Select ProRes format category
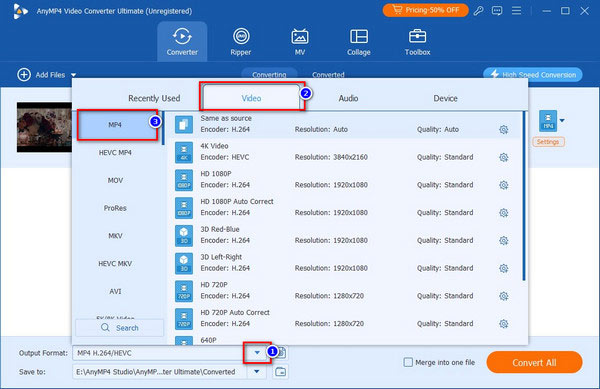The width and height of the screenshot is (600, 389). pyautogui.click(x=115, y=208)
